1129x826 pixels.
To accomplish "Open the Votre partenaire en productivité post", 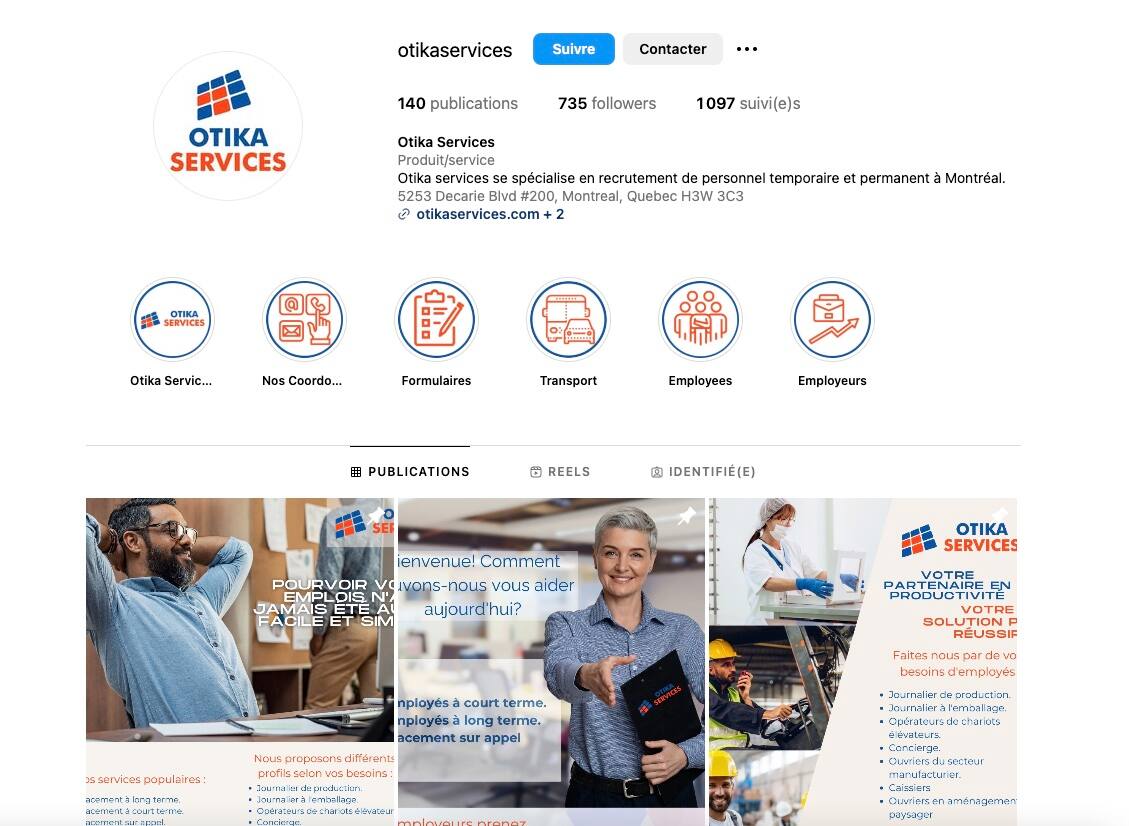I will tap(863, 662).
